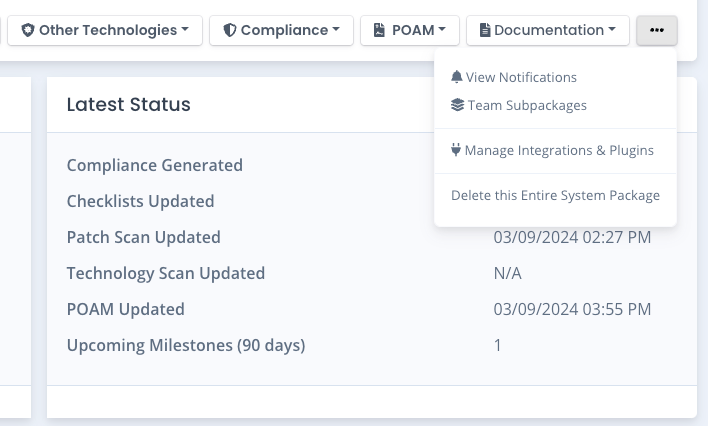This screenshot has width=708, height=426.
Task: Click the shield icon on Other Technologies
Action: [28, 30]
